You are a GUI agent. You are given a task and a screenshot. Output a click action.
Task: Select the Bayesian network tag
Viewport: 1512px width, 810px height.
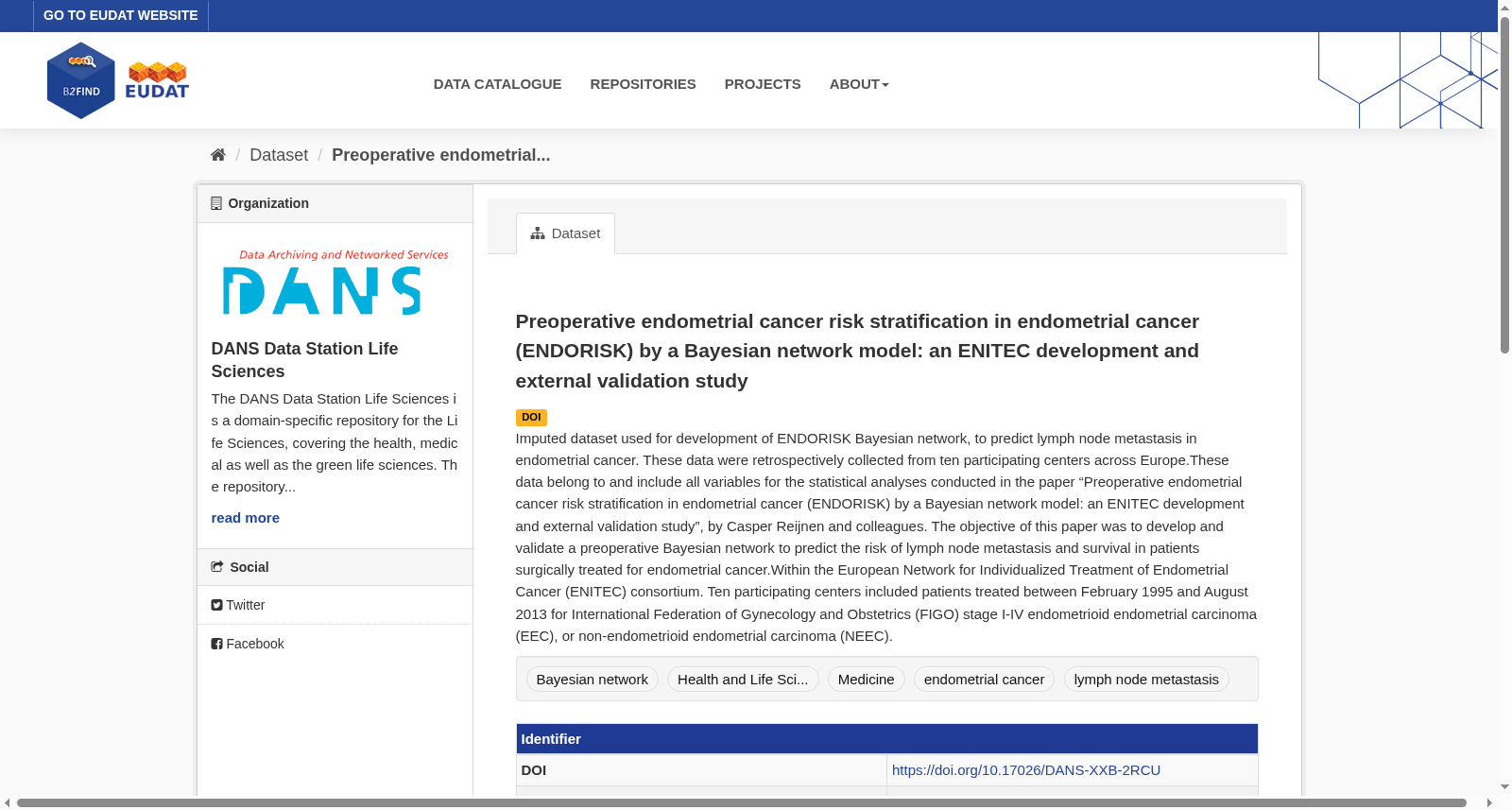(593, 680)
